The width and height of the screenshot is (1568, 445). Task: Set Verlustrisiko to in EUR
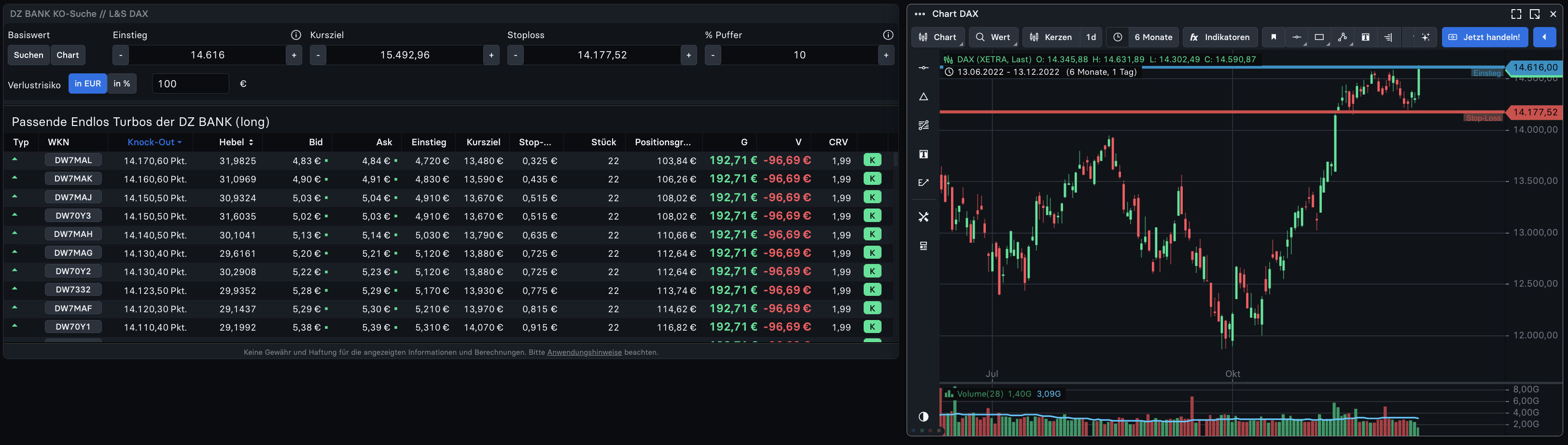88,83
